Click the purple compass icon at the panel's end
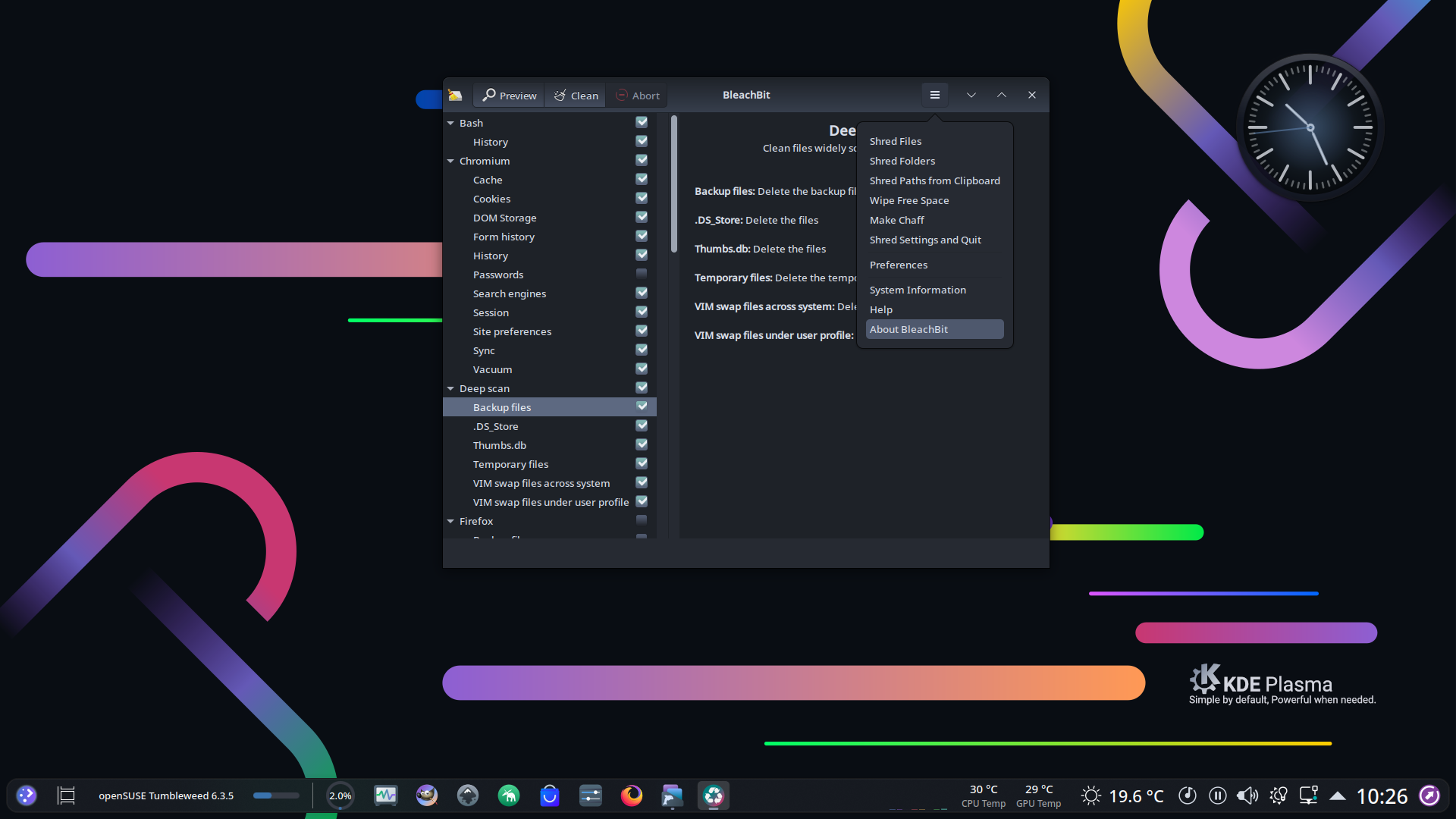 1429,795
